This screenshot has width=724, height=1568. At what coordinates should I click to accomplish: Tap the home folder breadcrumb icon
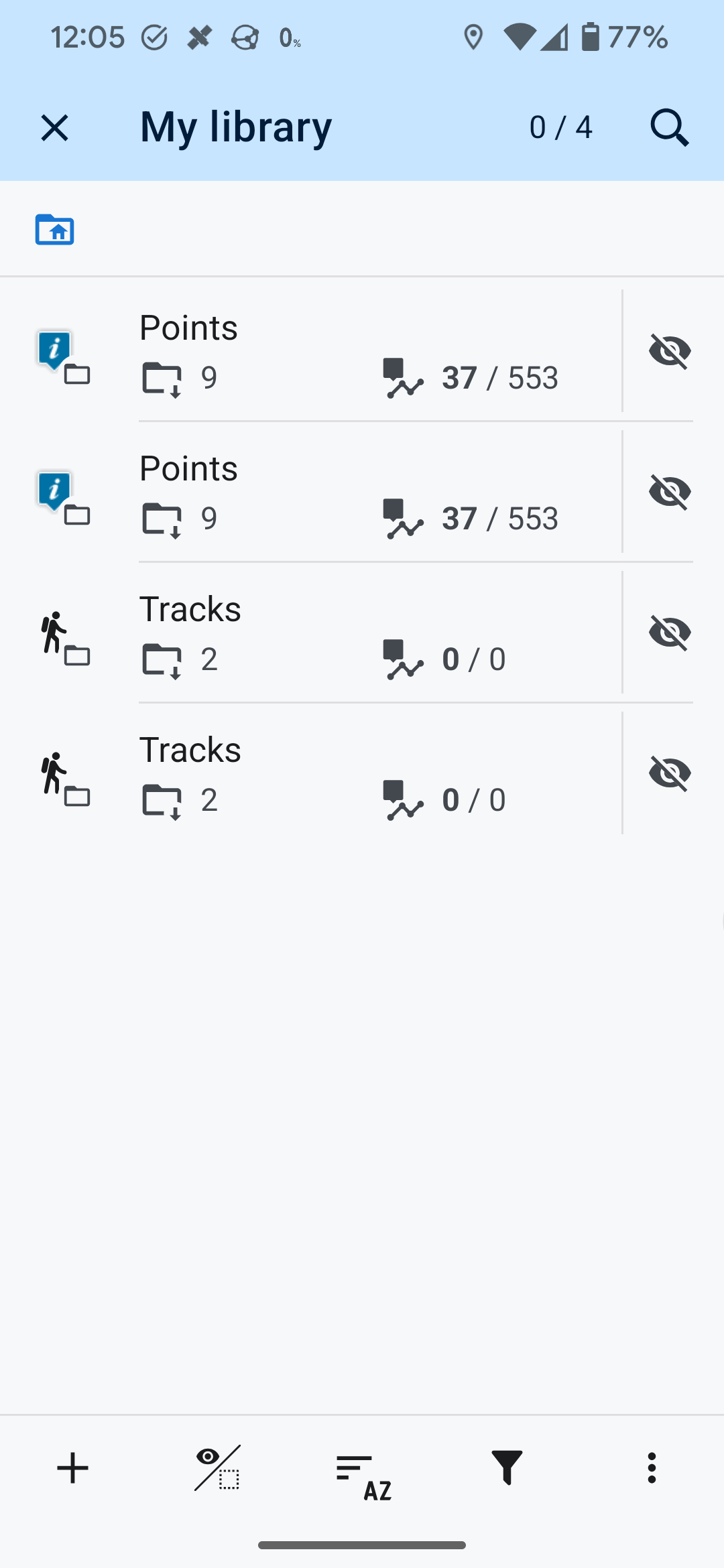click(54, 229)
